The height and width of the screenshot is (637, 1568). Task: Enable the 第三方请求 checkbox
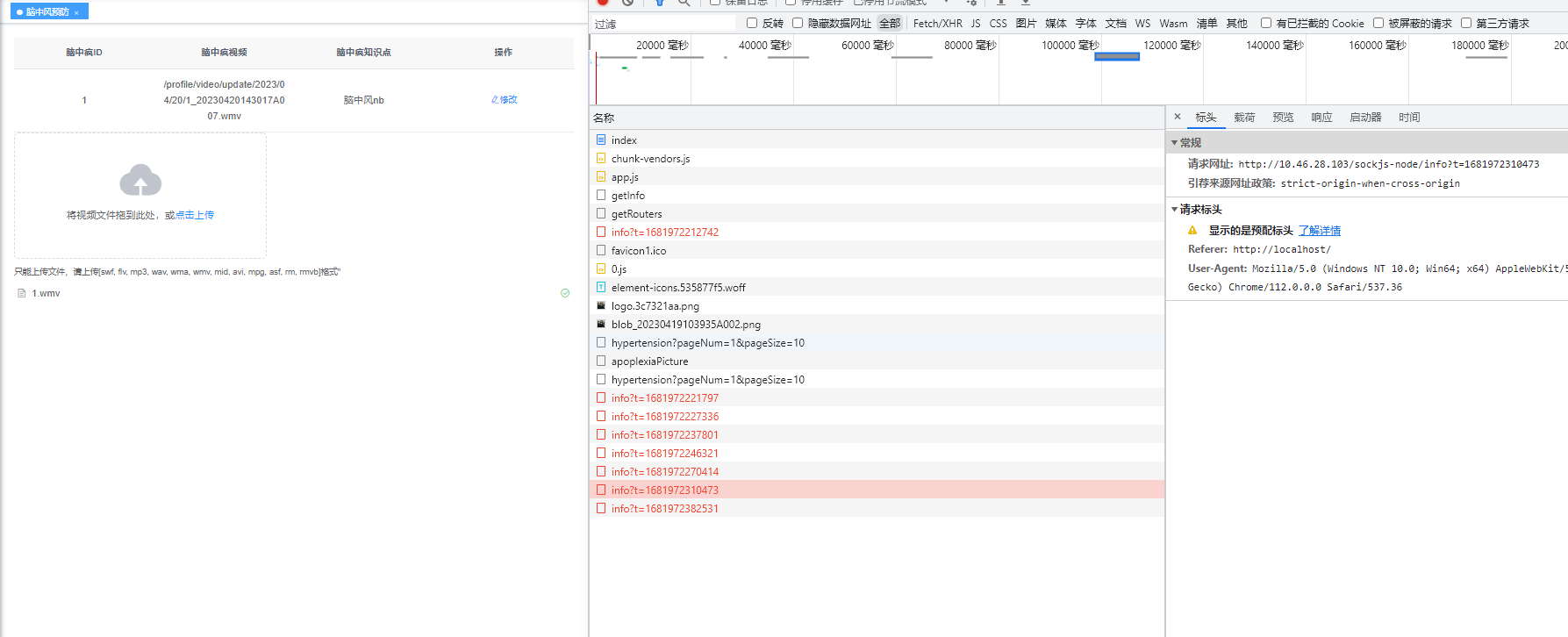click(x=1466, y=24)
